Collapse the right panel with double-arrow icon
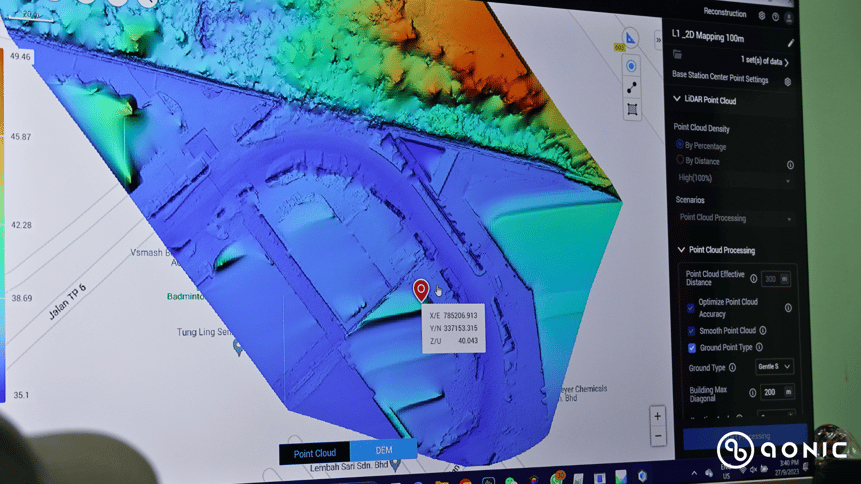 [657, 41]
